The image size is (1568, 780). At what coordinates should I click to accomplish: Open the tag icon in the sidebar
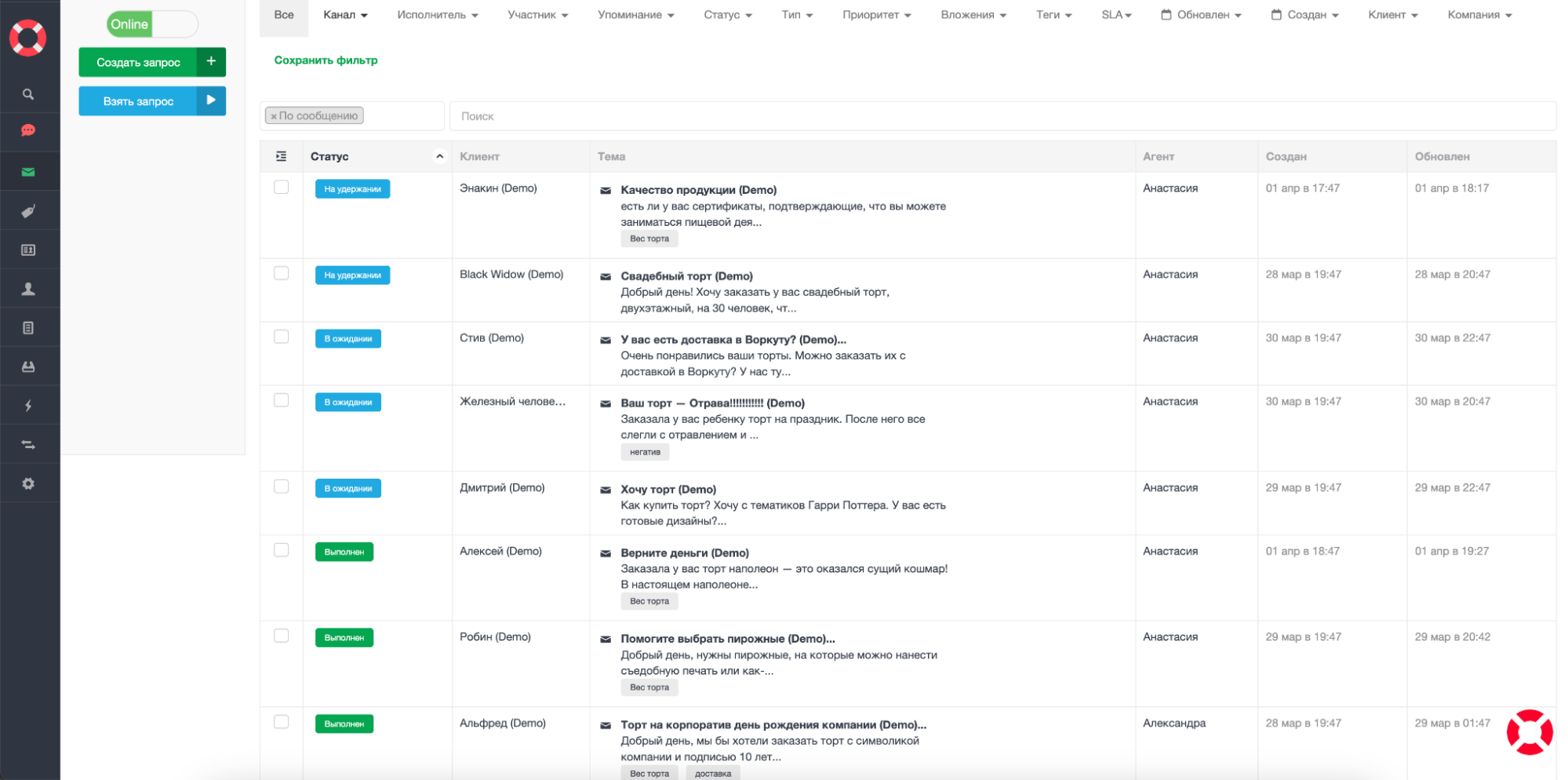[x=28, y=211]
